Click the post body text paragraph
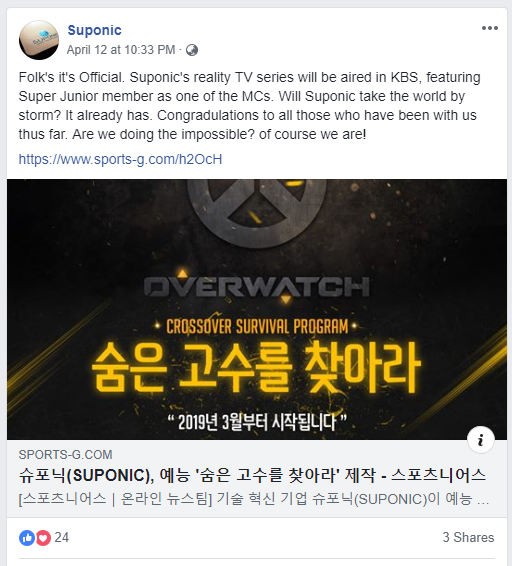The image size is (512, 566). coord(250,106)
